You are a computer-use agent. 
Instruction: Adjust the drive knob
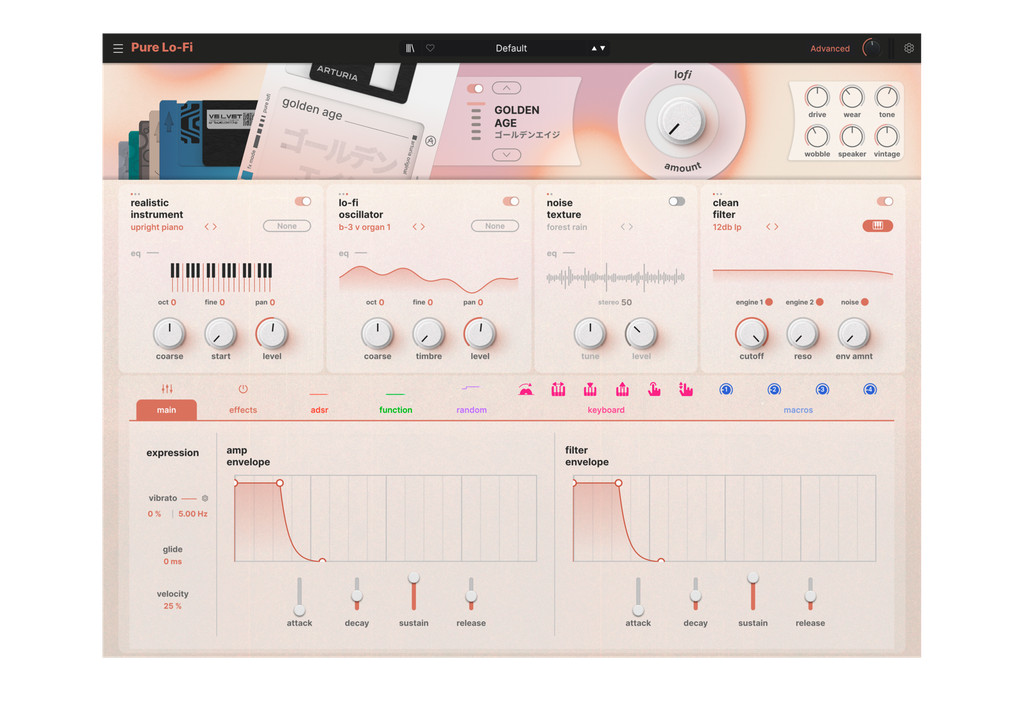pyautogui.click(x=817, y=97)
